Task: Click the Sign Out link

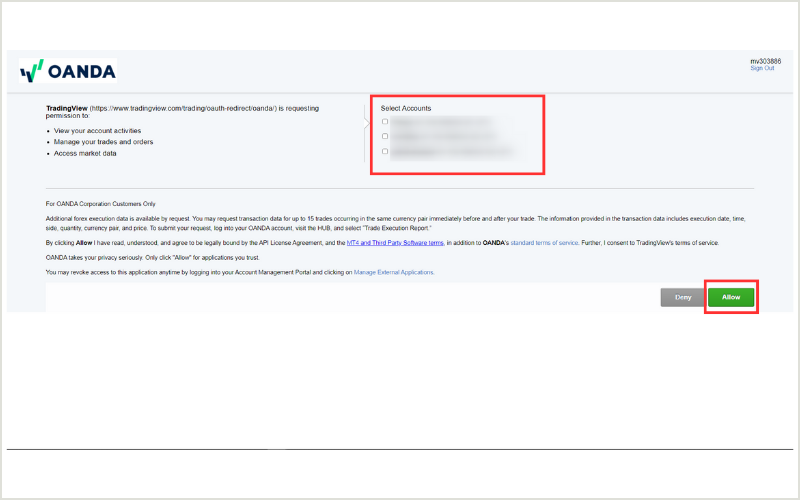Action: (x=762, y=68)
